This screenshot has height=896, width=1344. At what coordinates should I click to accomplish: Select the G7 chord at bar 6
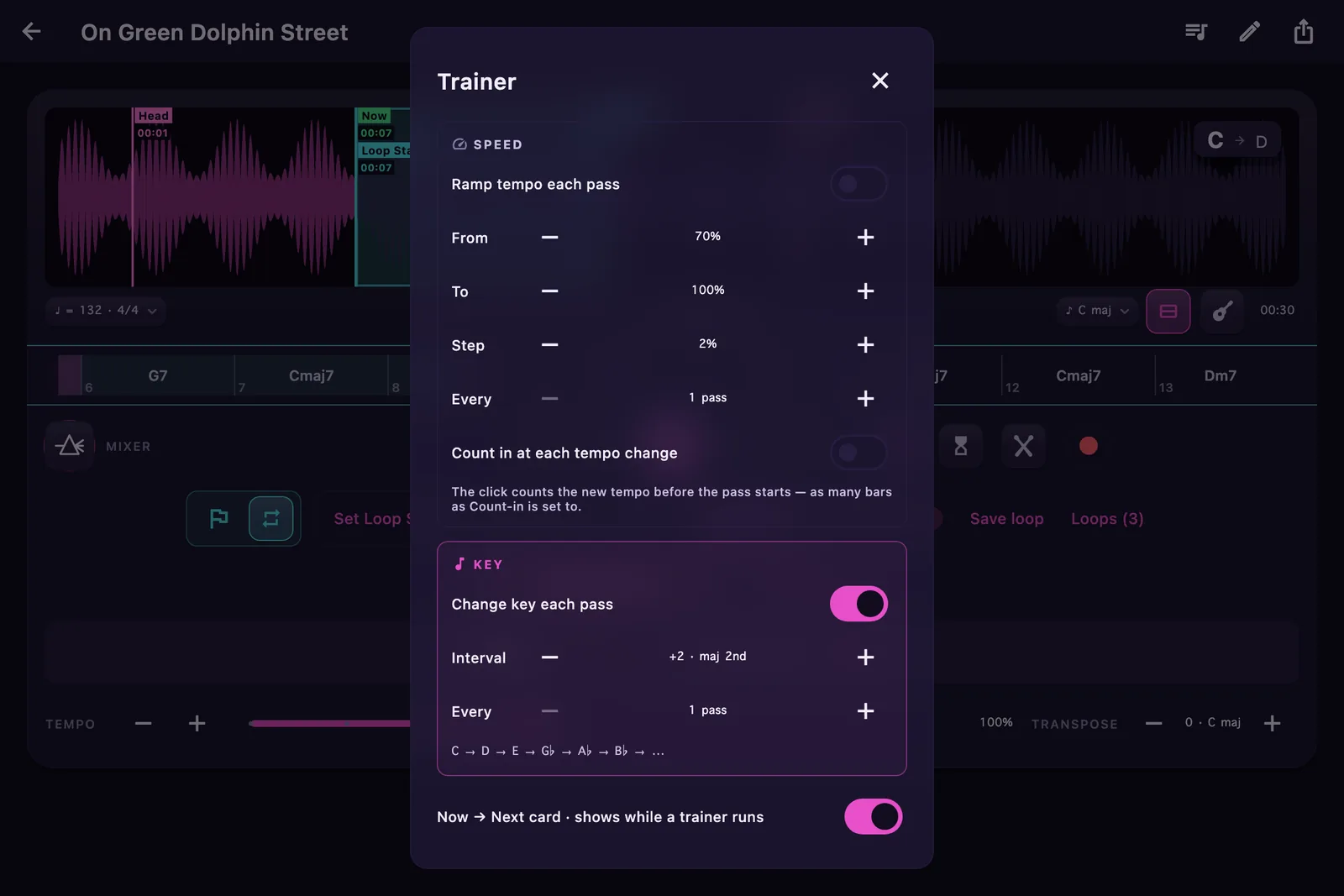pos(158,375)
